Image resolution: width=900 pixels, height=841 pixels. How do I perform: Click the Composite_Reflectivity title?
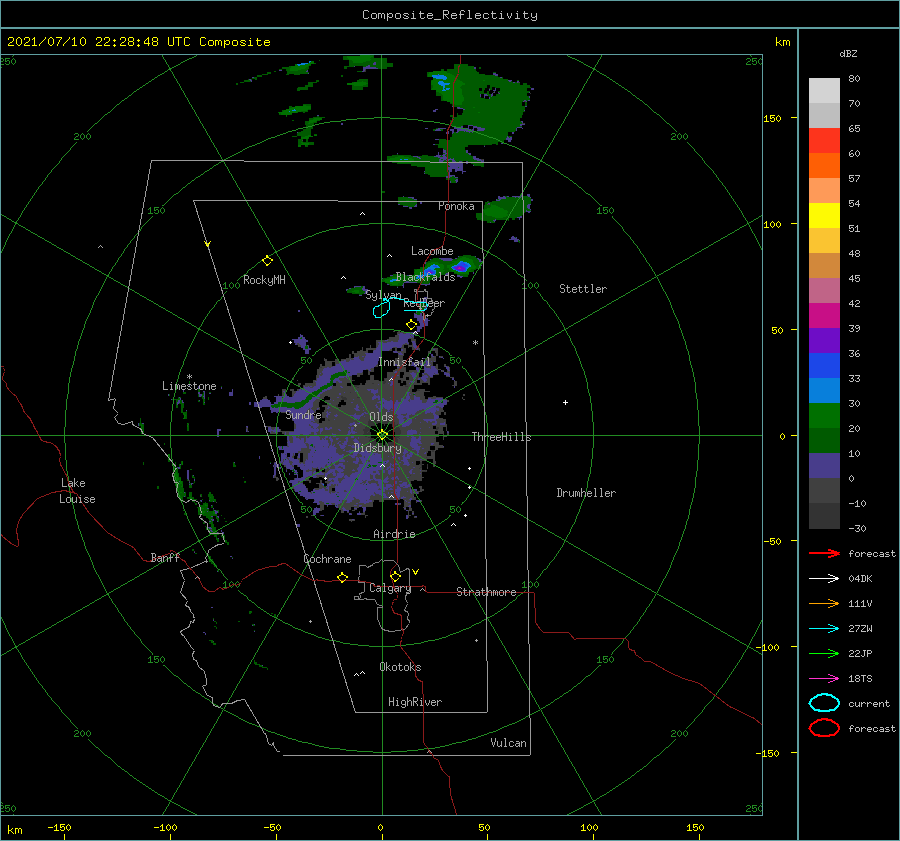click(449, 15)
